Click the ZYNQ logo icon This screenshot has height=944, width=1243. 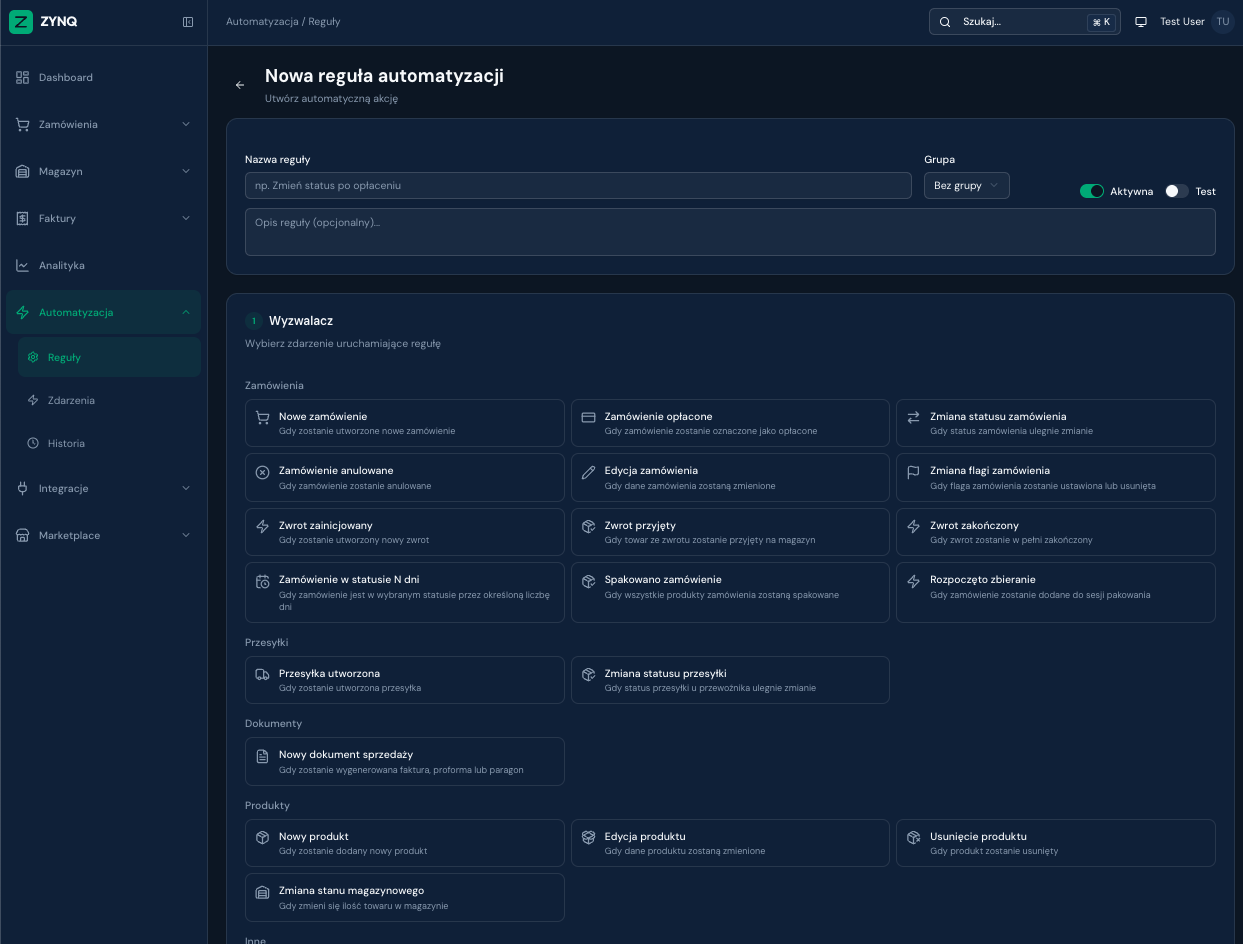[x=21, y=21]
